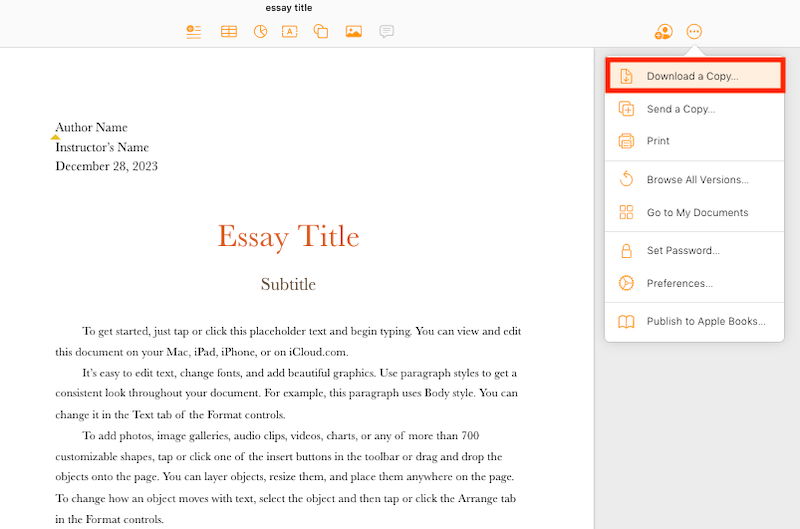The width and height of the screenshot is (800, 529).
Task: Click the Essay Title heading text
Action: coord(288,237)
